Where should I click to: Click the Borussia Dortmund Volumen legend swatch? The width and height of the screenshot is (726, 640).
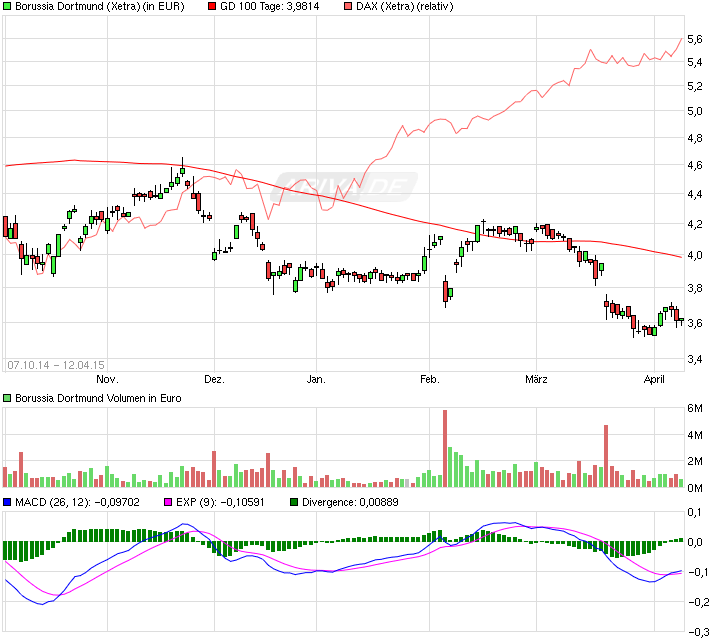7,398
